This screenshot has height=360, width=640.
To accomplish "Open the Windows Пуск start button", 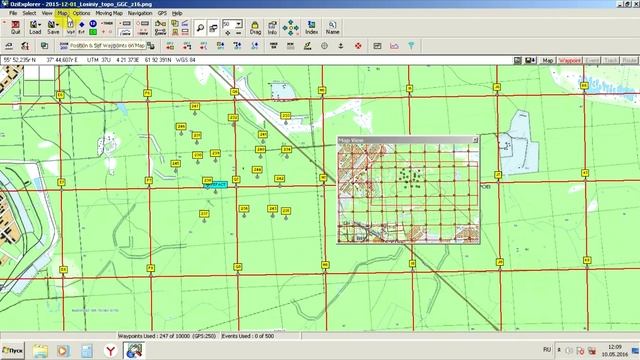I will 13,350.
